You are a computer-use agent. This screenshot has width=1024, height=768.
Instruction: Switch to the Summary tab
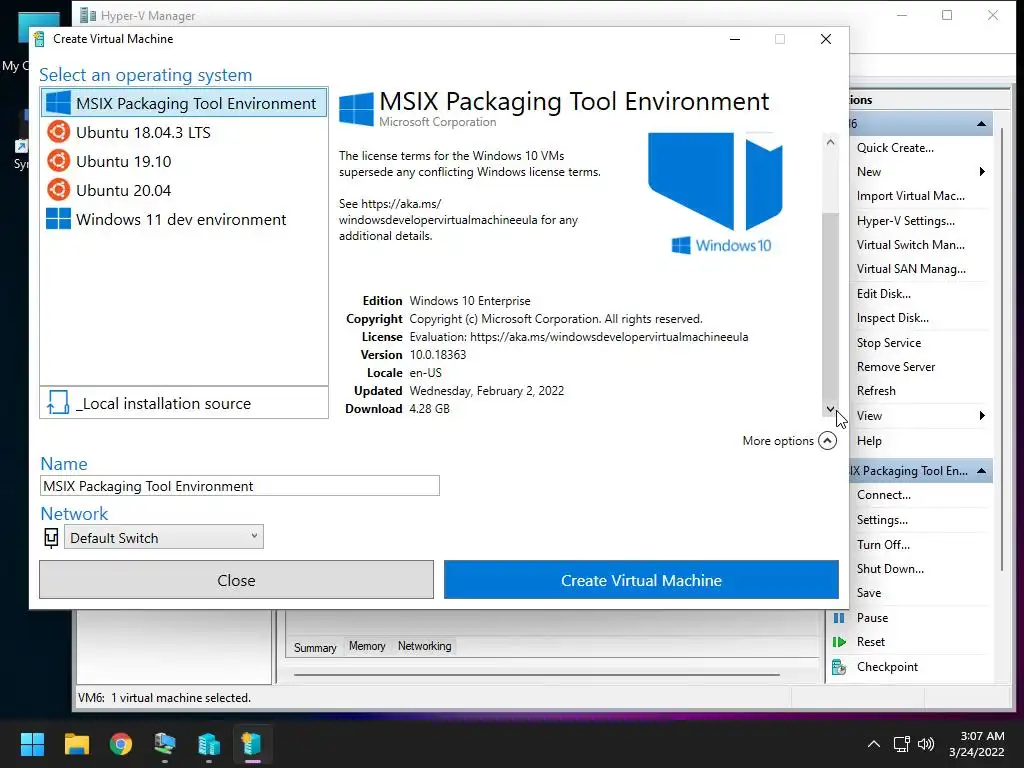point(315,647)
